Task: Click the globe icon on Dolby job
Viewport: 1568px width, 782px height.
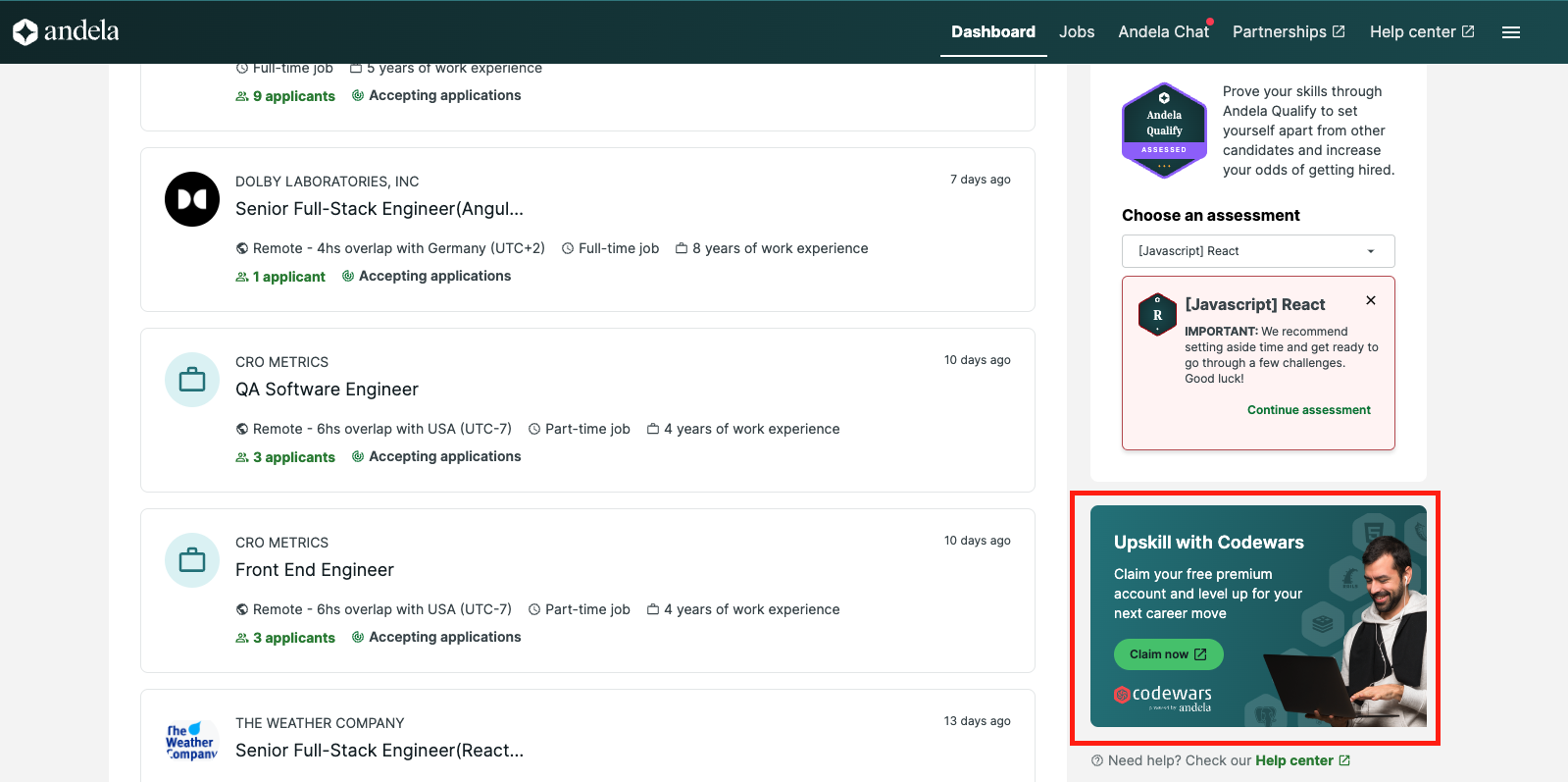Action: 242,248
